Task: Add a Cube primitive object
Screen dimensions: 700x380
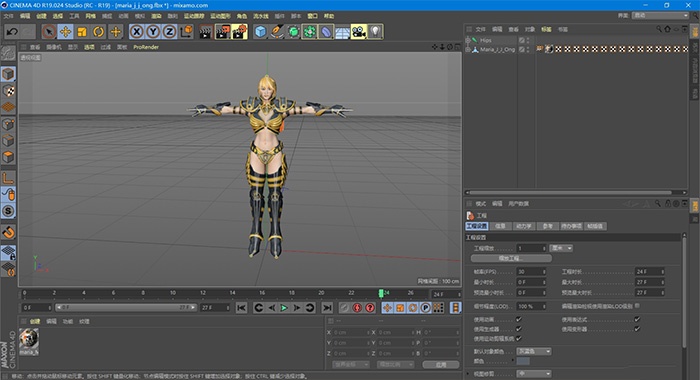Action: pyautogui.click(x=261, y=32)
